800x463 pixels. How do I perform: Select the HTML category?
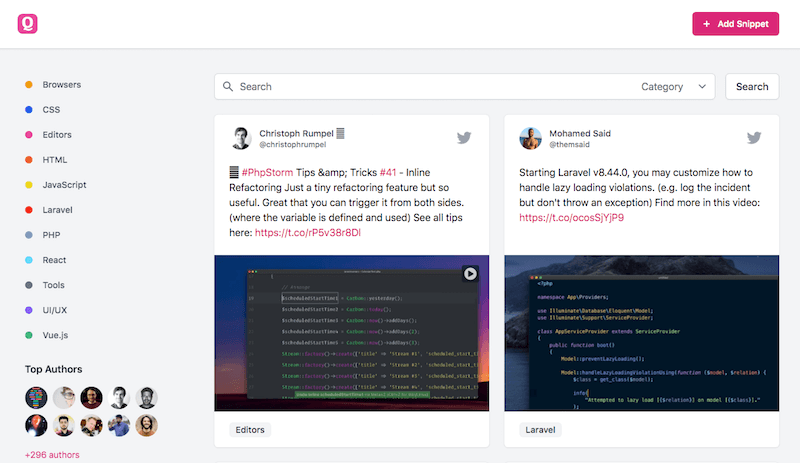tap(55, 160)
